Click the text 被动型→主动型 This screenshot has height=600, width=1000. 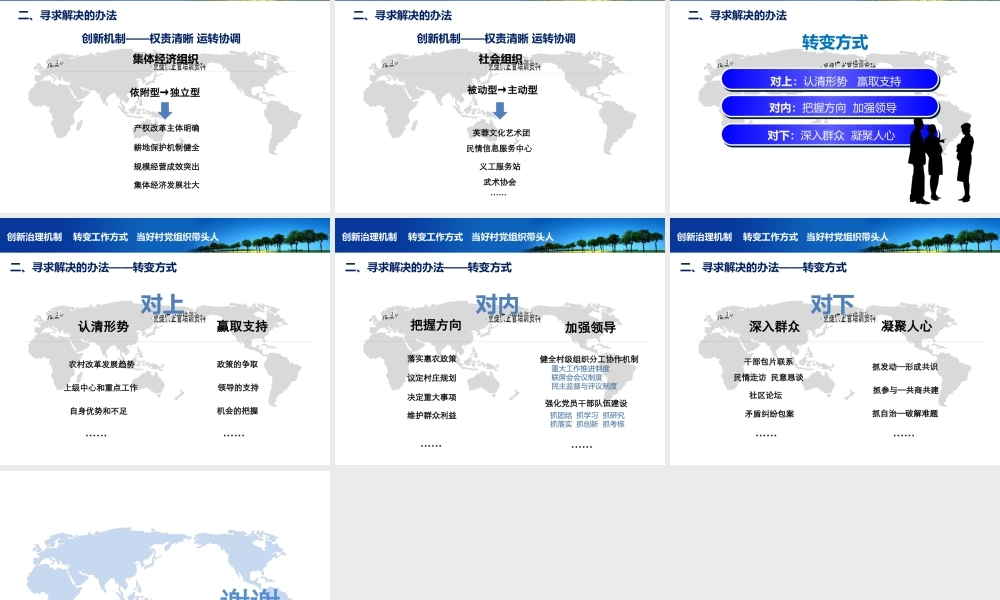[502, 90]
